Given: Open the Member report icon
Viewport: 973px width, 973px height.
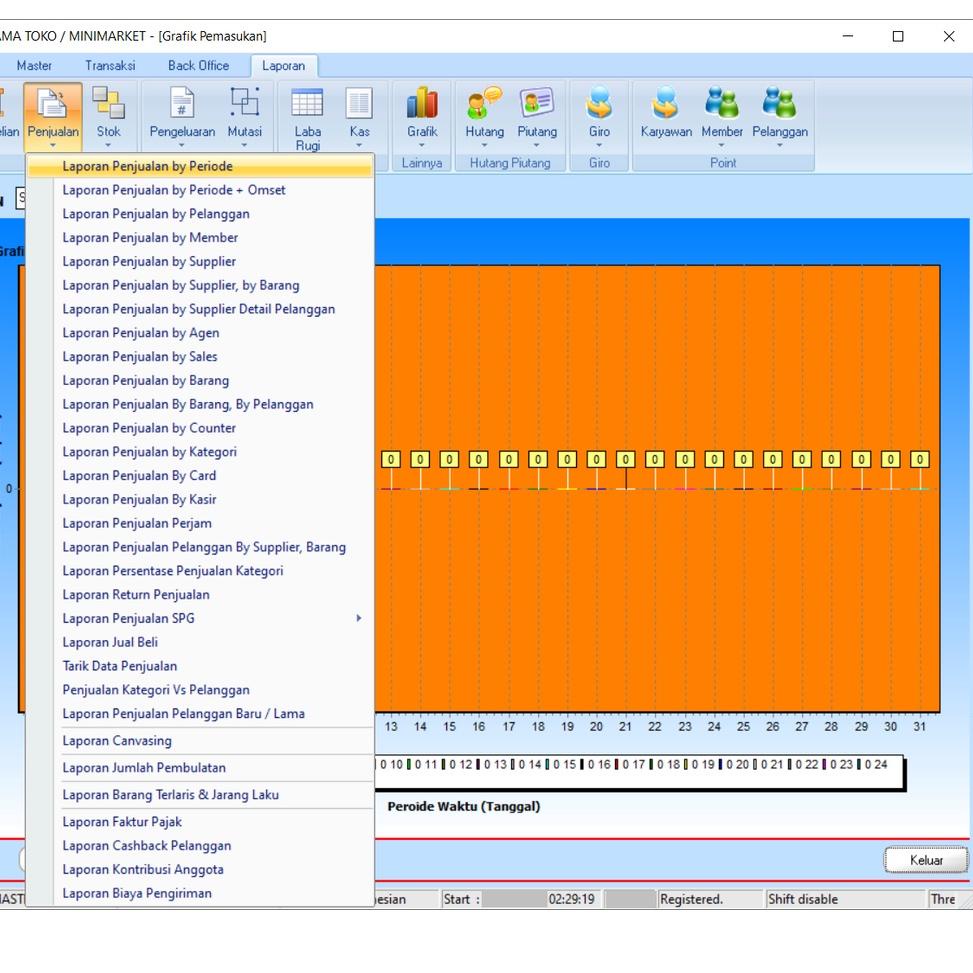Looking at the screenshot, I should click(x=722, y=110).
